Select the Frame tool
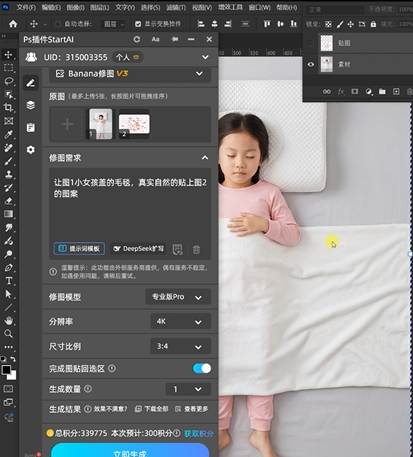 (x=8, y=121)
